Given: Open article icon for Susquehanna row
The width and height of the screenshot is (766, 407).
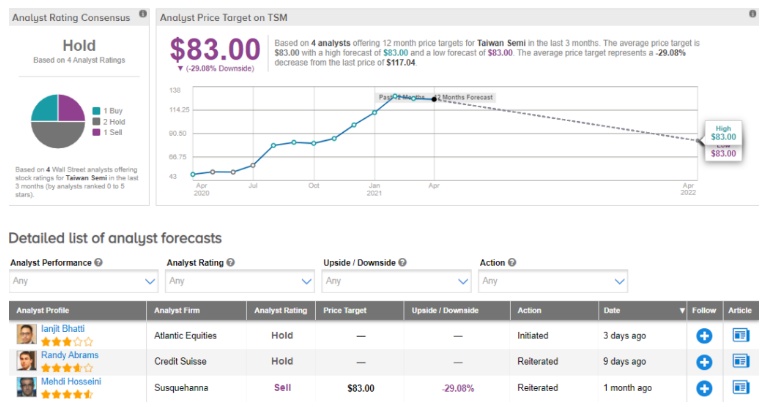Looking at the screenshot, I should click(741, 388).
